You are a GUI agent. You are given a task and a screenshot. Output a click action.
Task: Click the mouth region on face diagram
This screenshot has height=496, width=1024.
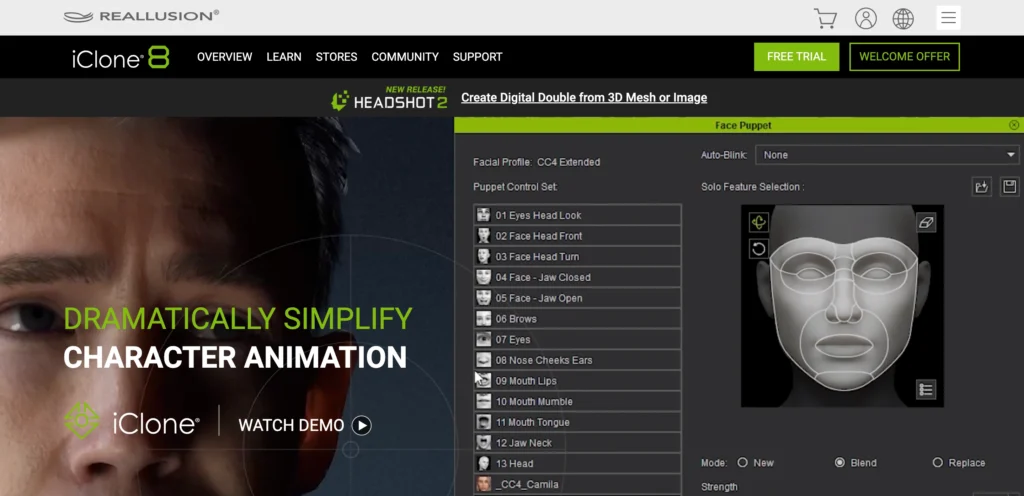click(x=843, y=345)
